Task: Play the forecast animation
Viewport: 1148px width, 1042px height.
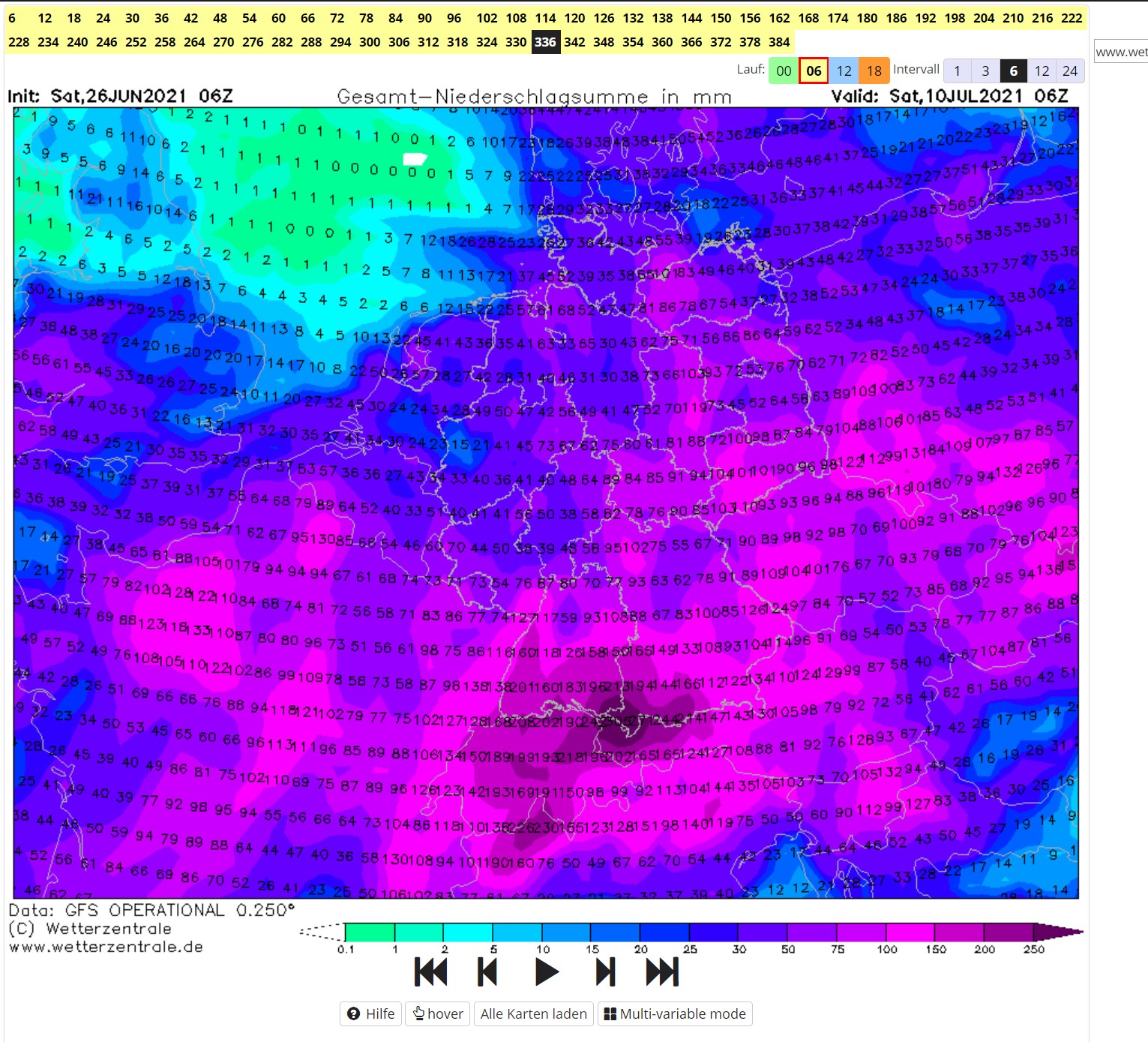Action: pos(547,972)
